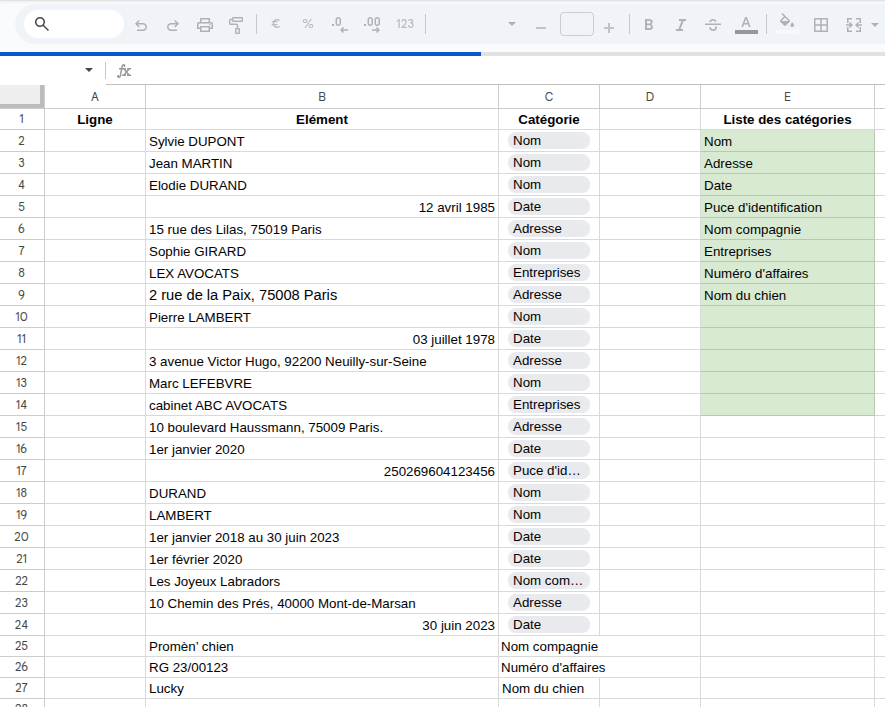Viewport: 885px width, 707px height.
Task: Select the "Jean MARTIN" cell
Action: point(322,163)
